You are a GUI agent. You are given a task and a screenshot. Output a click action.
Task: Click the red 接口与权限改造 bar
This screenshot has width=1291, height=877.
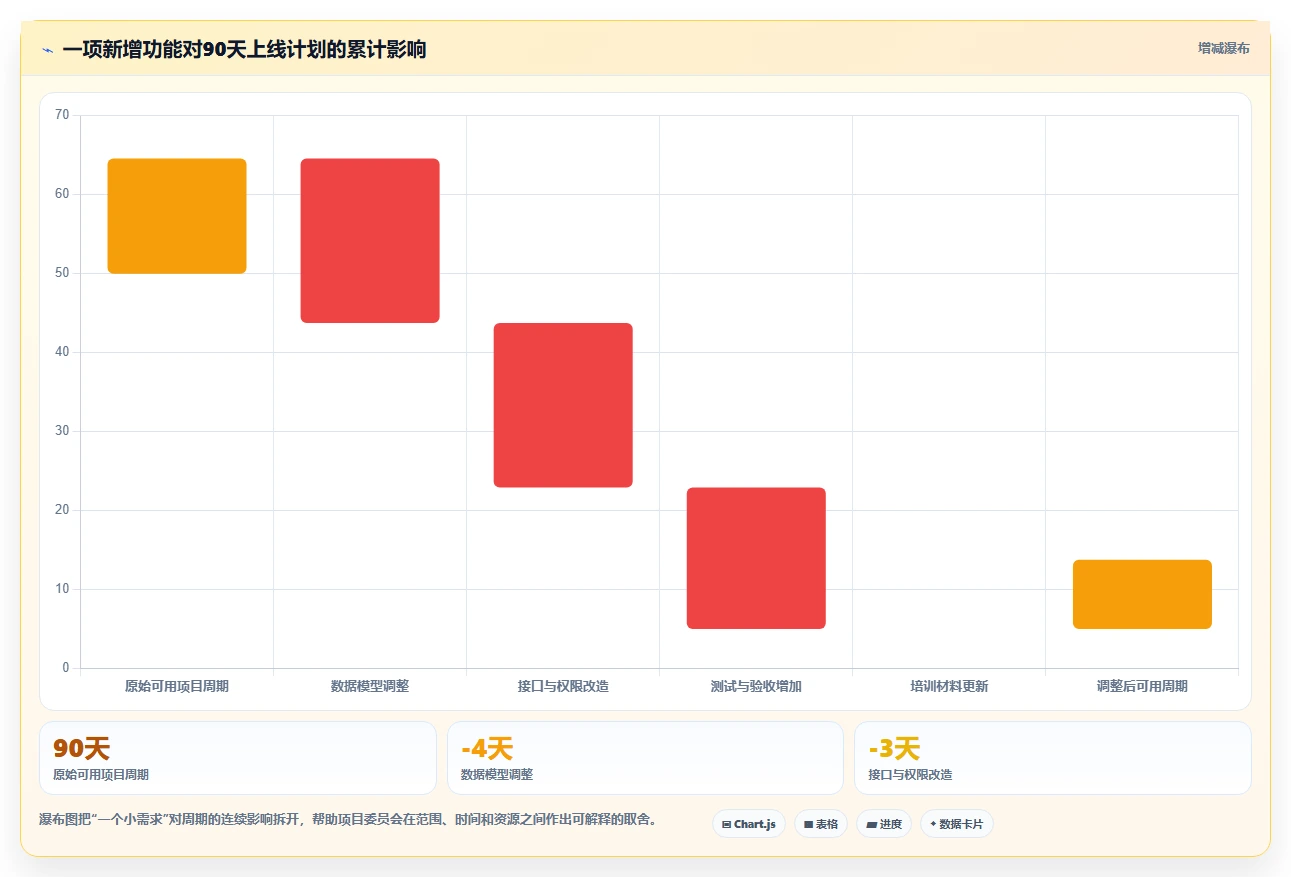(563, 405)
